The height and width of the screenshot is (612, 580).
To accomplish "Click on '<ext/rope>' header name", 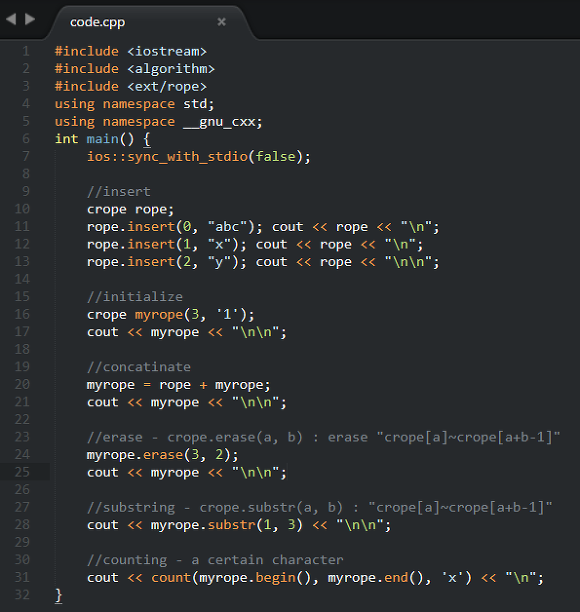I will tap(167, 86).
